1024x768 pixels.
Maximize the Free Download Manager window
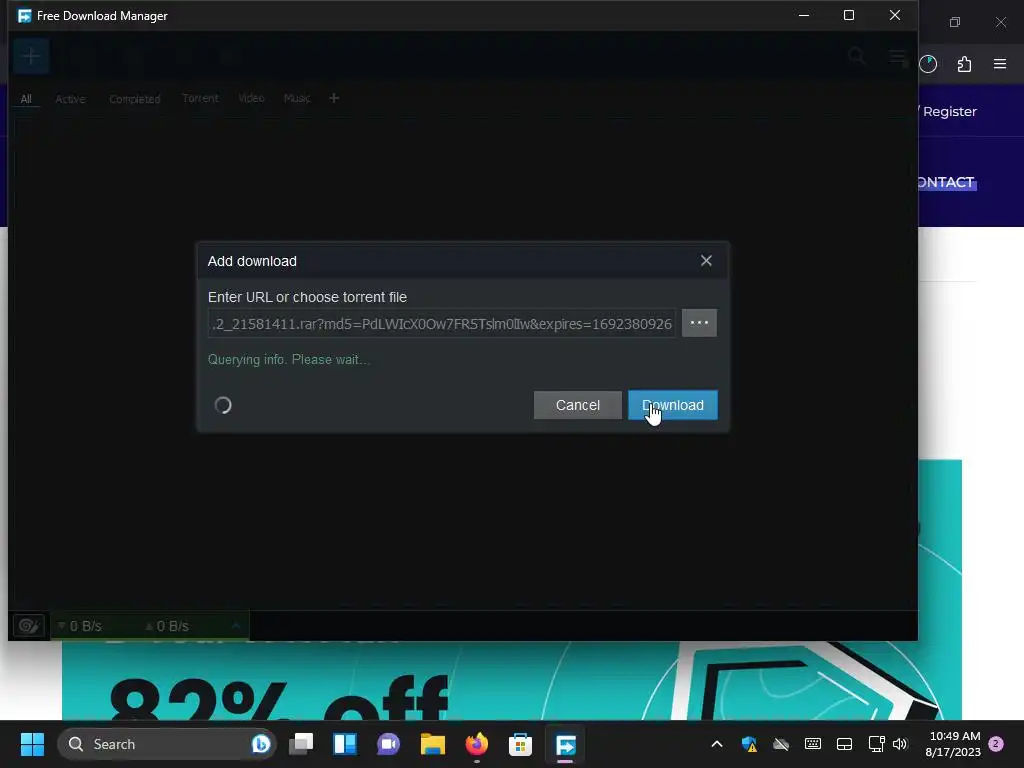[849, 15]
